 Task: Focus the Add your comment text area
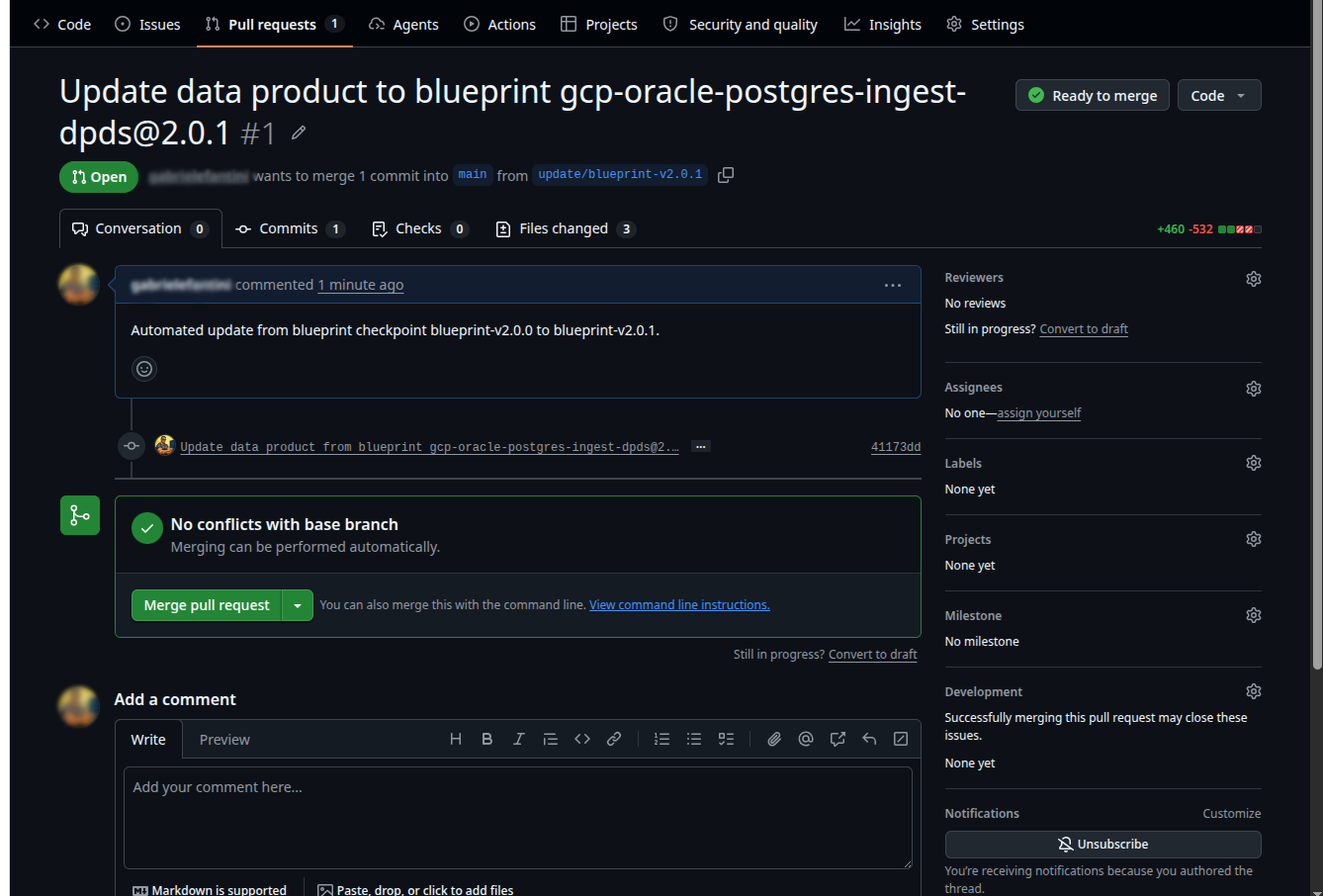518,818
